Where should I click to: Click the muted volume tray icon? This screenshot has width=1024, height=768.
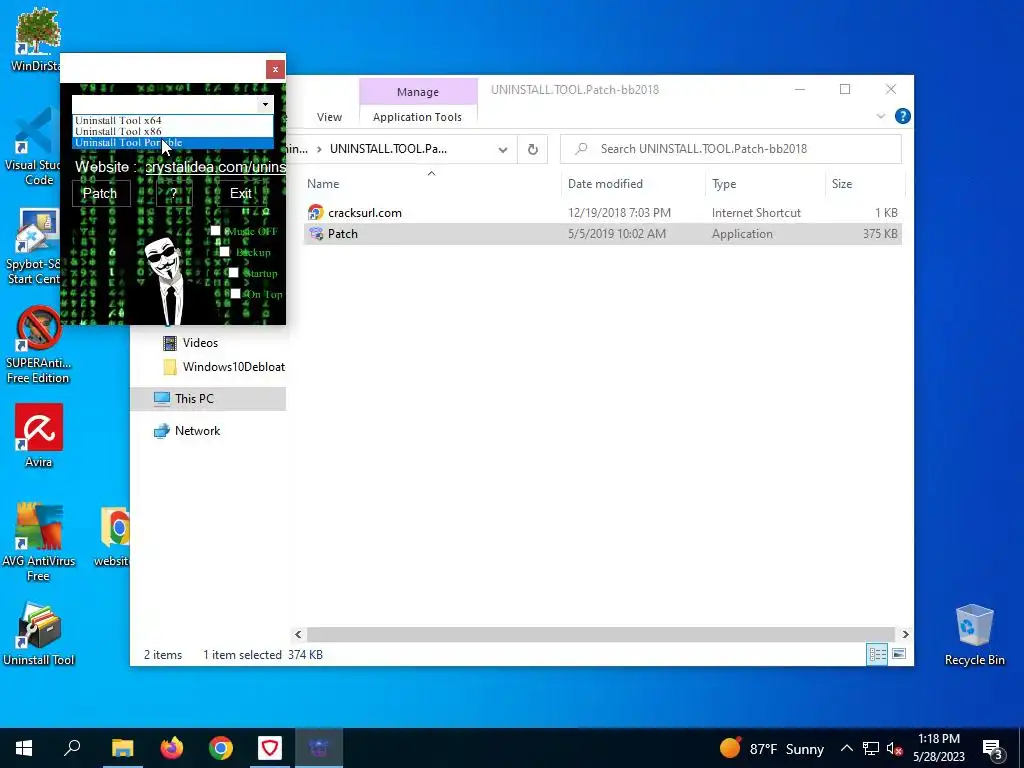pyautogui.click(x=895, y=748)
